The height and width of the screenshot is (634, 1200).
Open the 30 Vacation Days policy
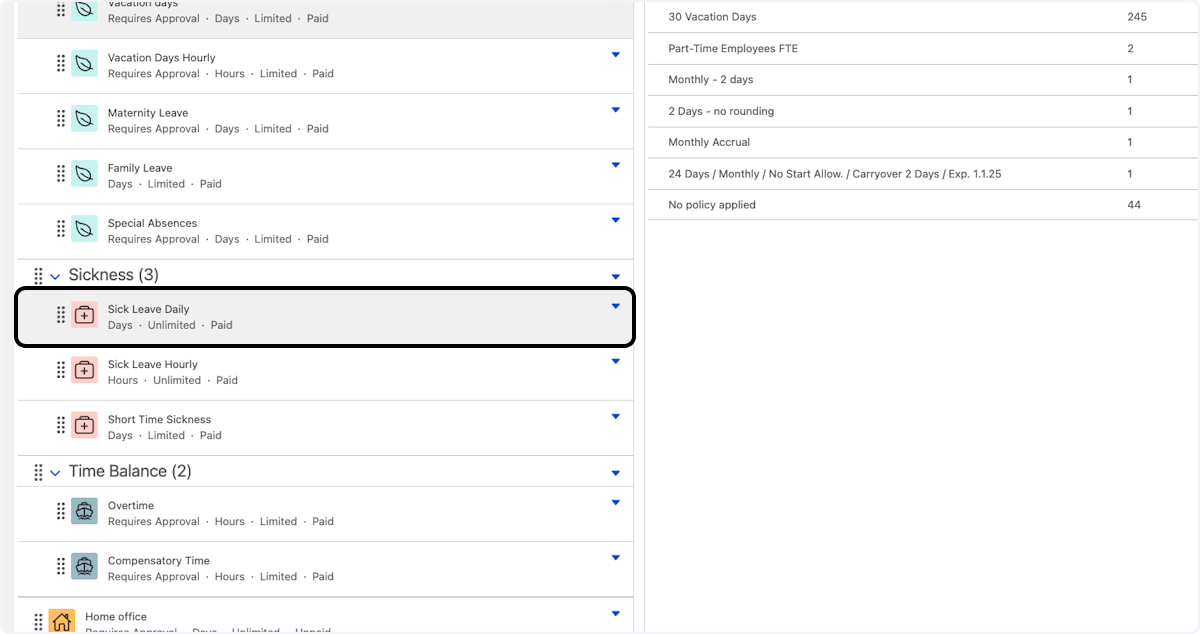pos(712,17)
